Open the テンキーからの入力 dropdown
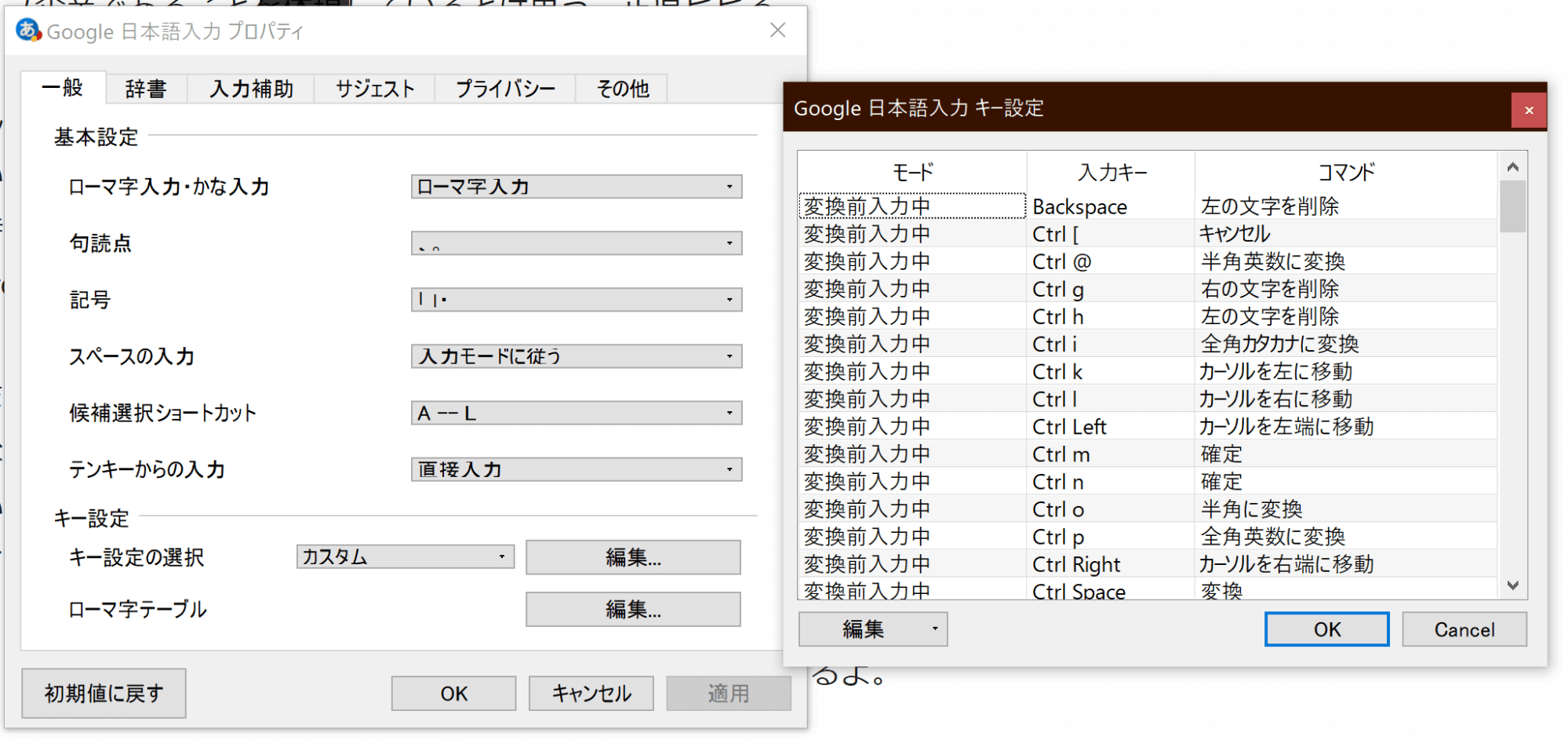The width and height of the screenshot is (1568, 740). 577,469
